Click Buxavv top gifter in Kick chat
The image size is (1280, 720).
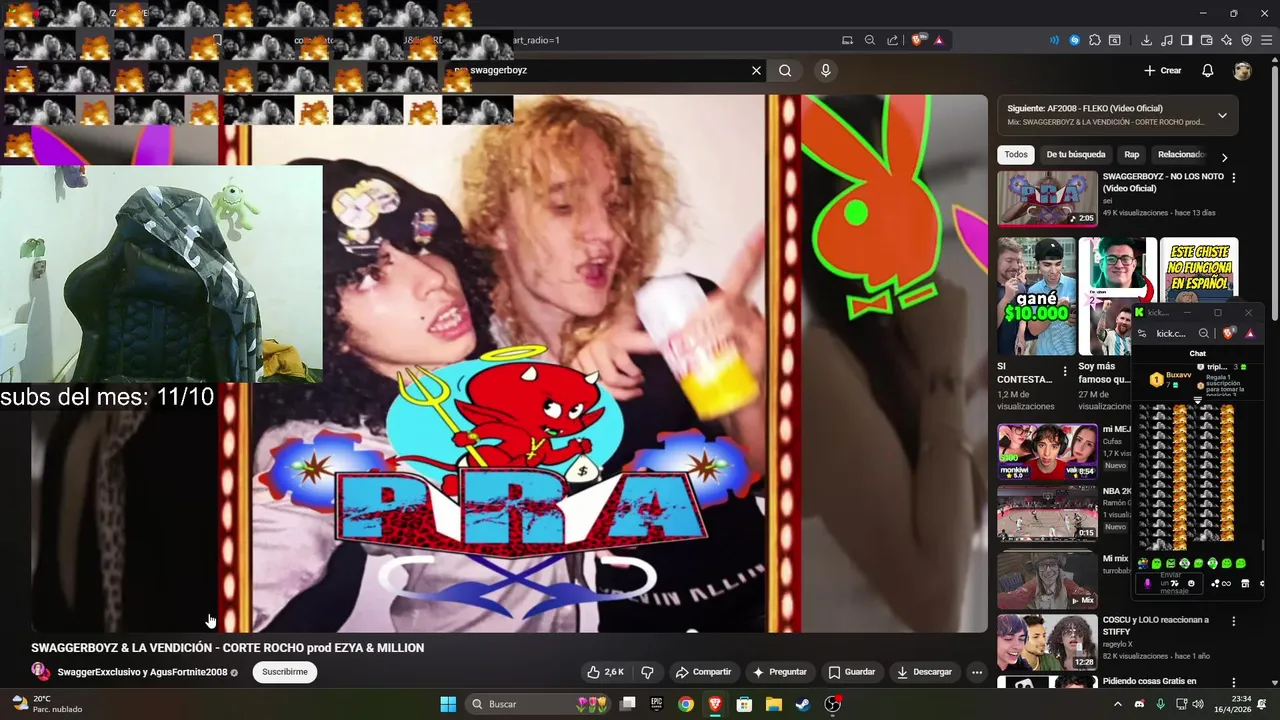click(1170, 379)
